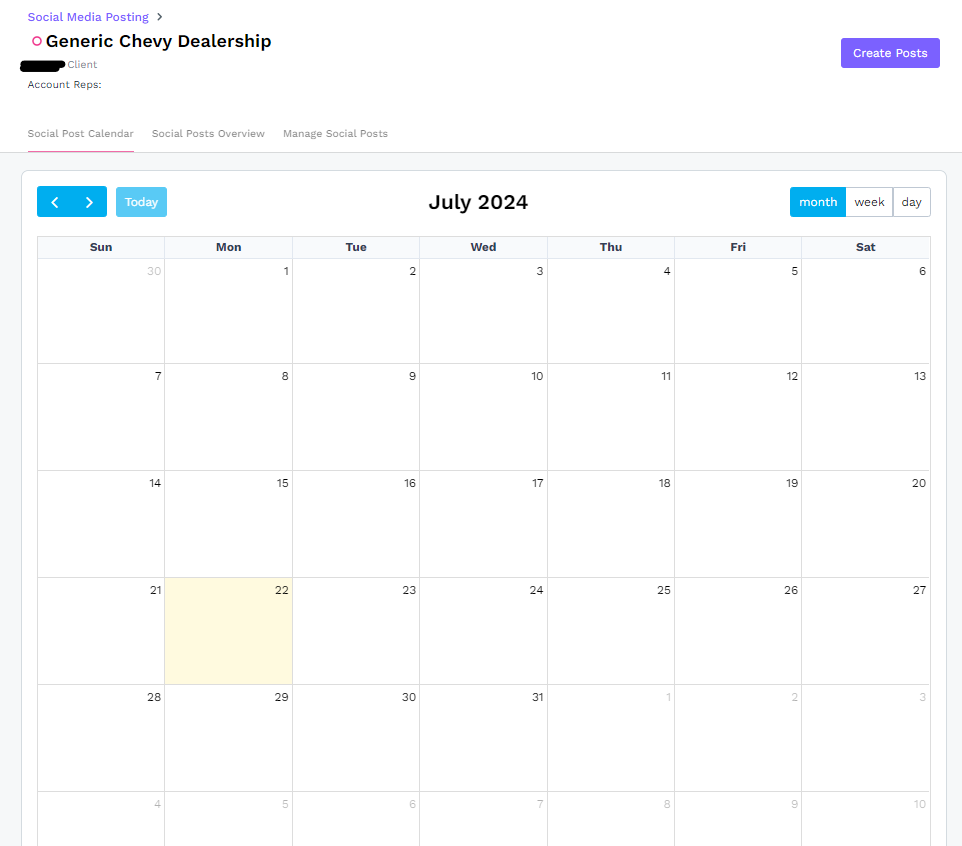Select July 4 on the calendar
Viewport: 962px width, 846px height.
(x=610, y=311)
